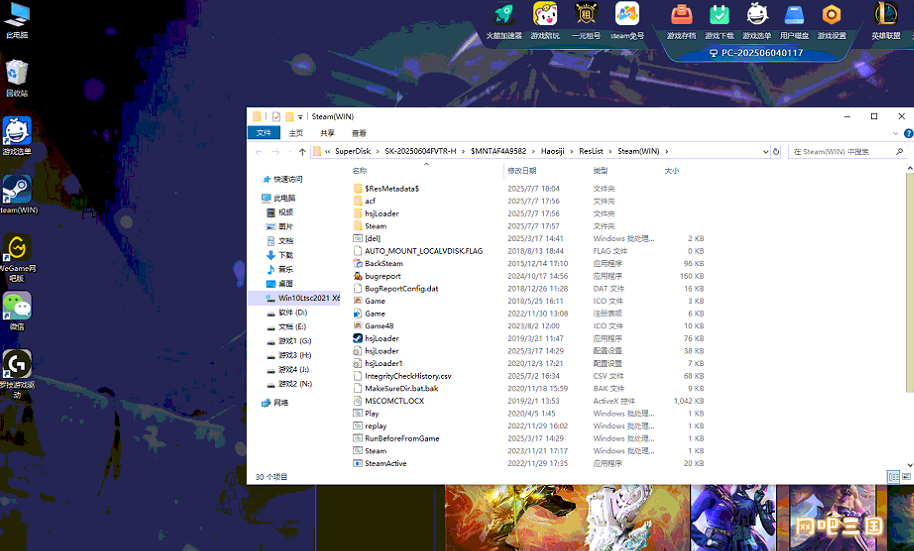Open the 火箭加速器 rocket icon in top dock

point(504,14)
